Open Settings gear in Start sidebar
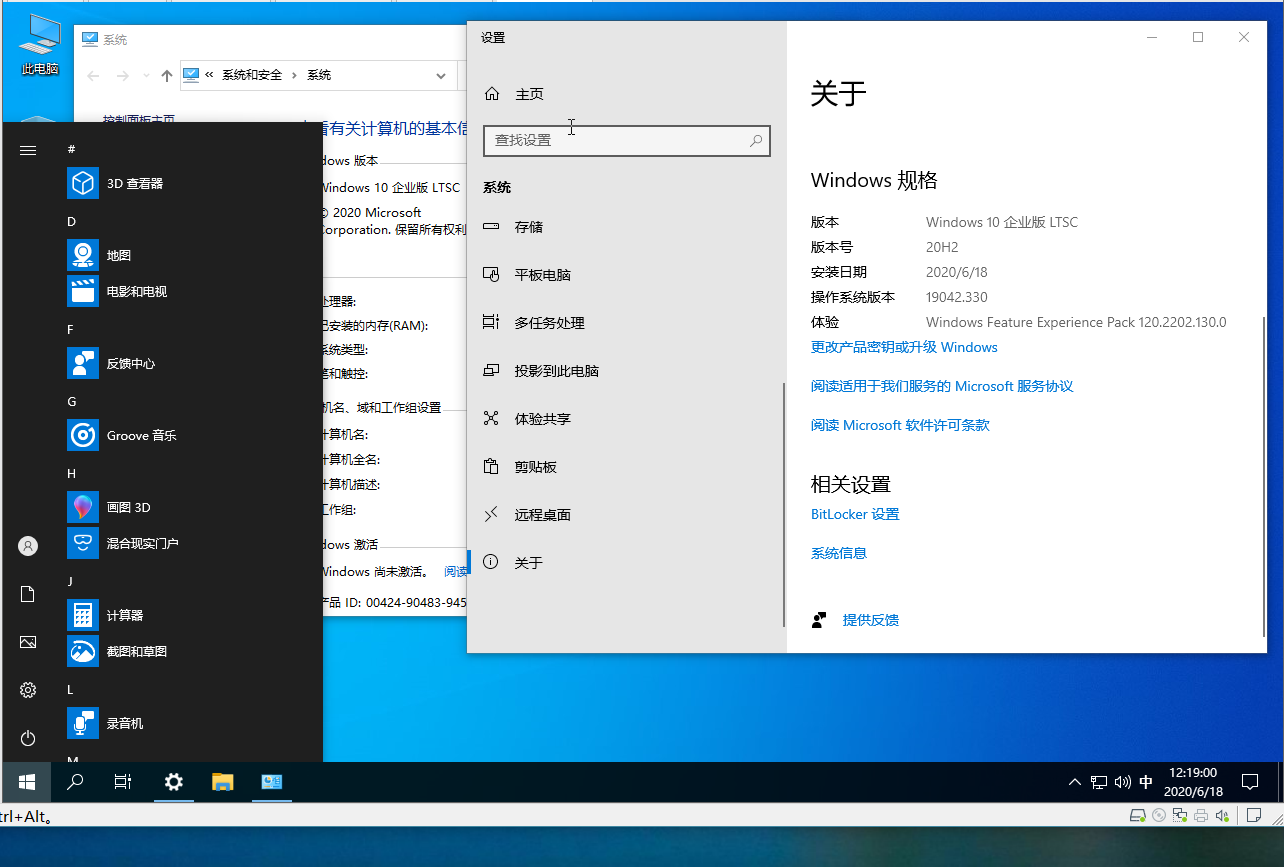Viewport: 1284px width, 867px height. [28, 690]
